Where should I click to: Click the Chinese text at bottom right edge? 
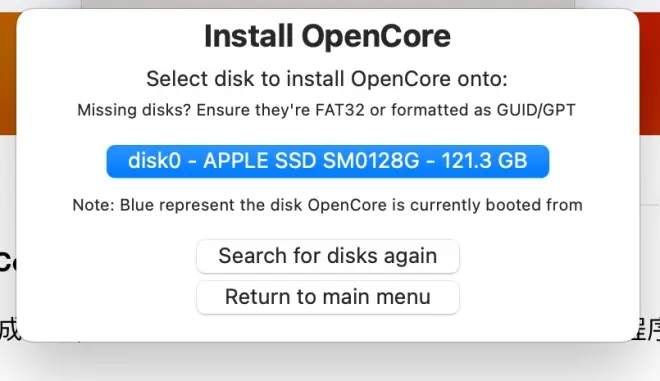(646, 329)
